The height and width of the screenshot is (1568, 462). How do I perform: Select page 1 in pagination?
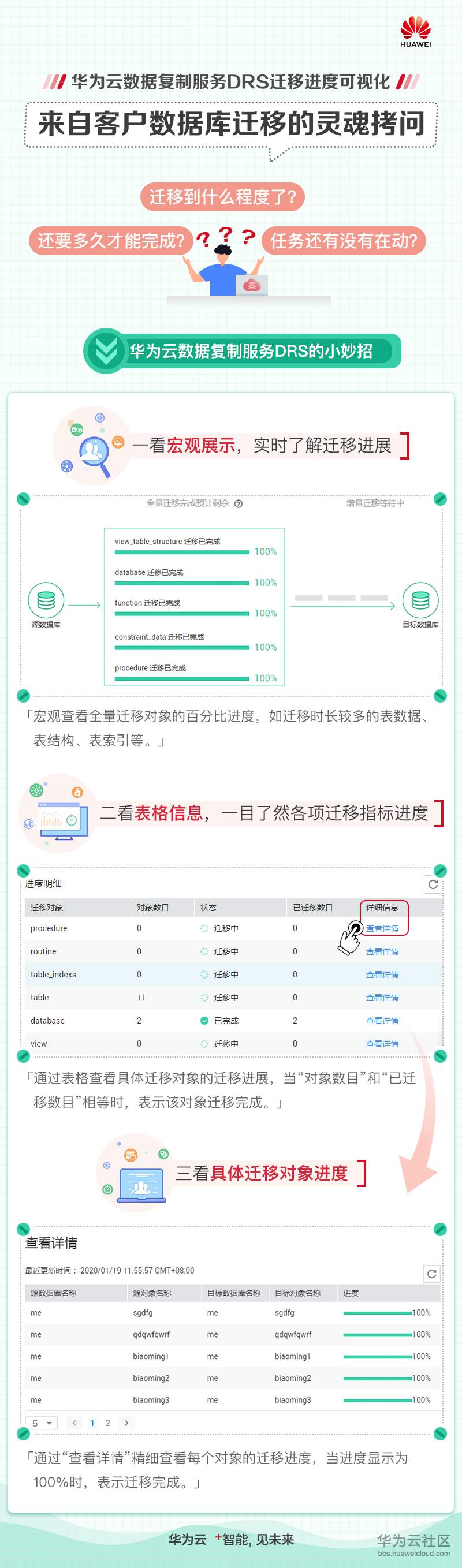point(92,1423)
